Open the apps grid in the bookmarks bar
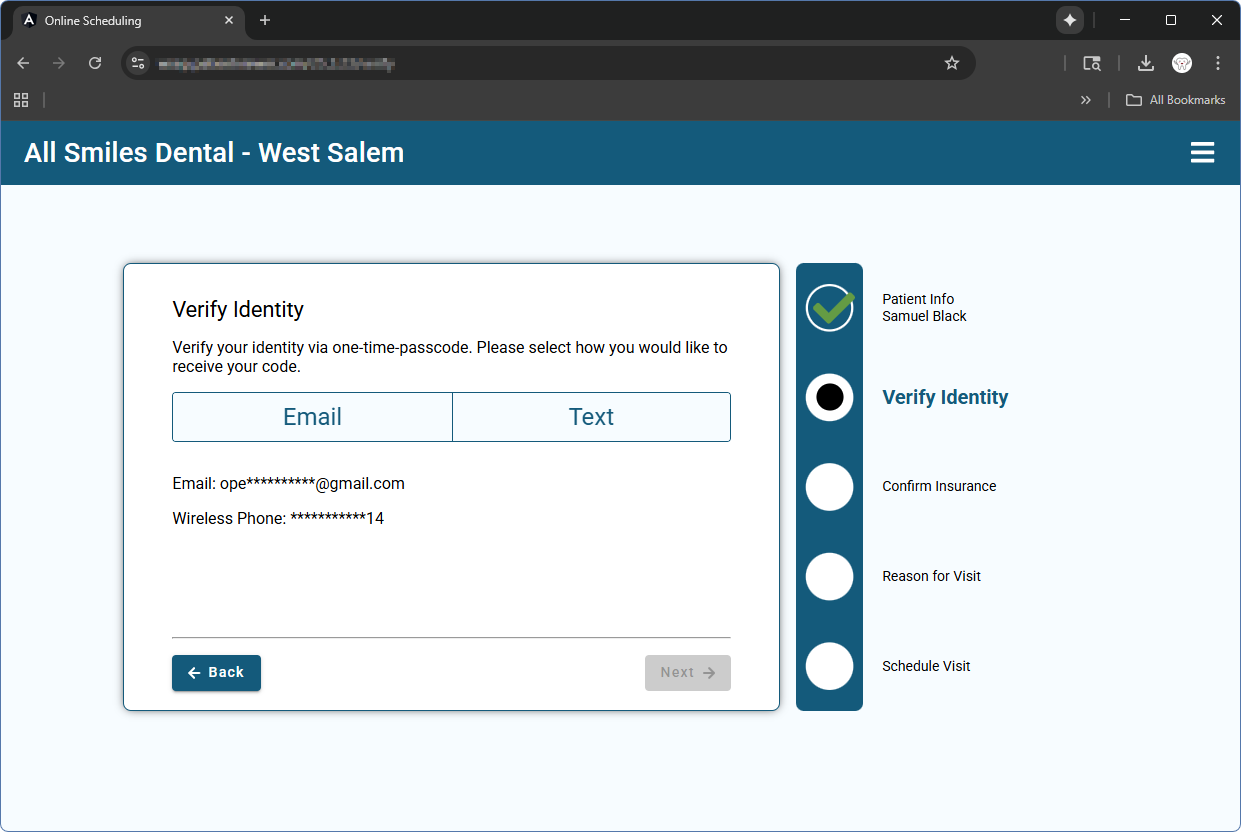1241x832 pixels. 21,100
